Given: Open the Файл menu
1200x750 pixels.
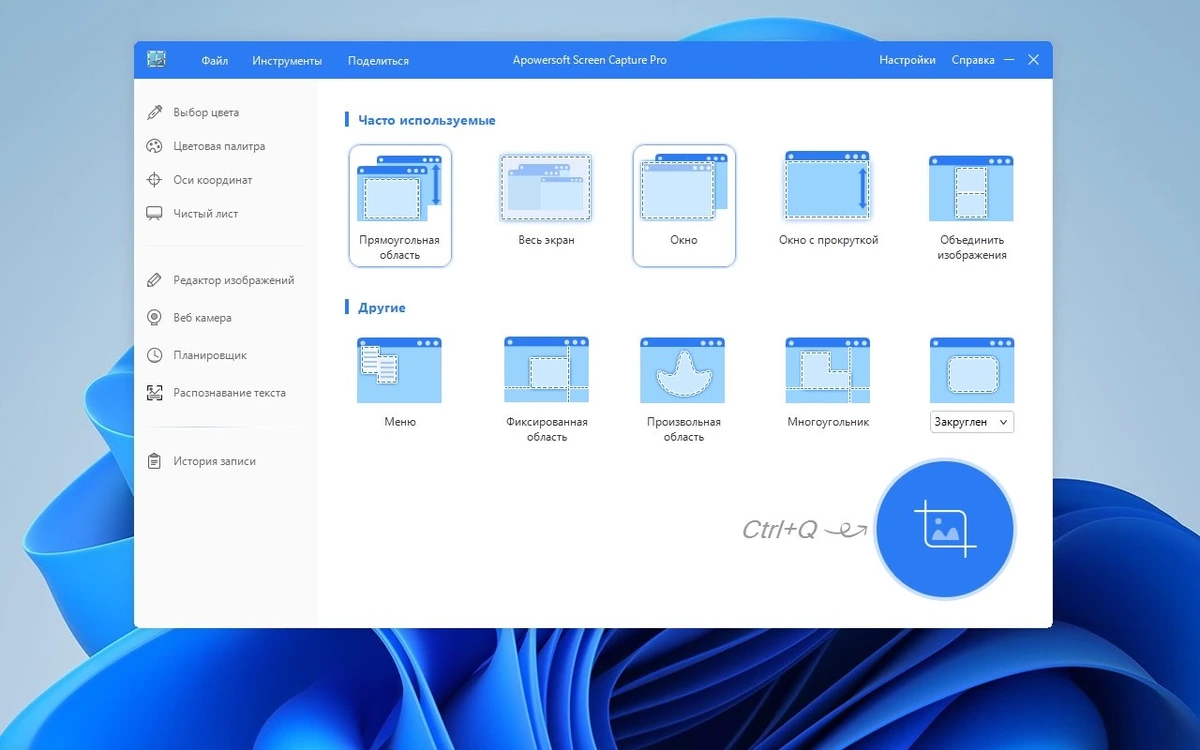Looking at the screenshot, I should click(214, 61).
